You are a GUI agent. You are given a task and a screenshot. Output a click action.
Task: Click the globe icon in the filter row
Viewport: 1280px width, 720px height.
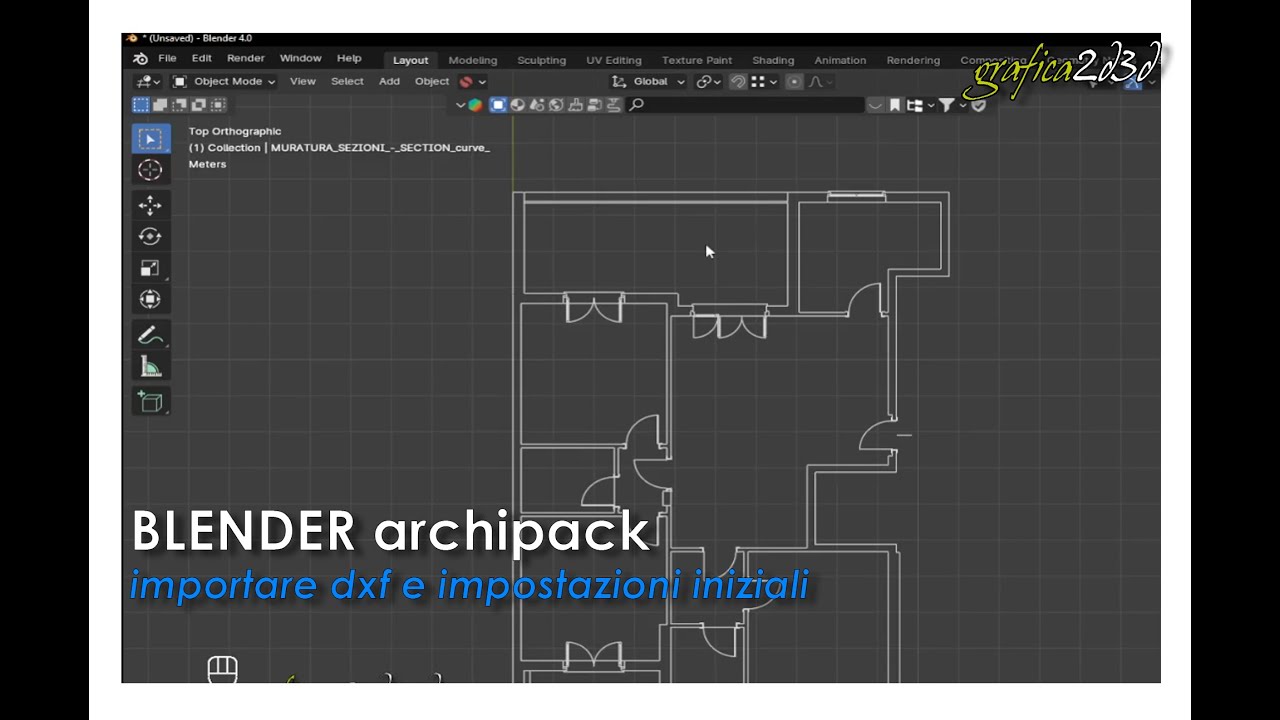pos(556,105)
